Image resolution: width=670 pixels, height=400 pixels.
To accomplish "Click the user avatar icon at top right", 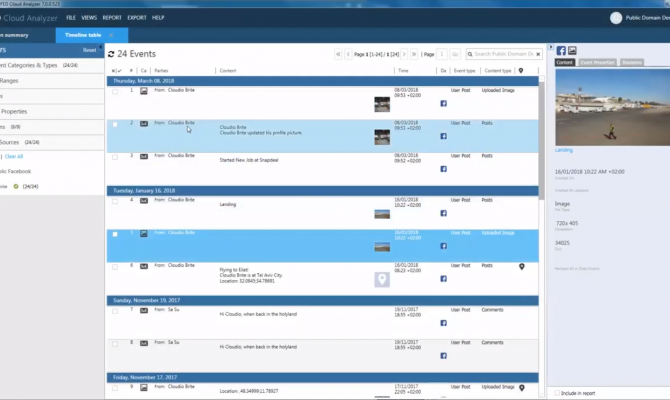I will [x=616, y=18].
